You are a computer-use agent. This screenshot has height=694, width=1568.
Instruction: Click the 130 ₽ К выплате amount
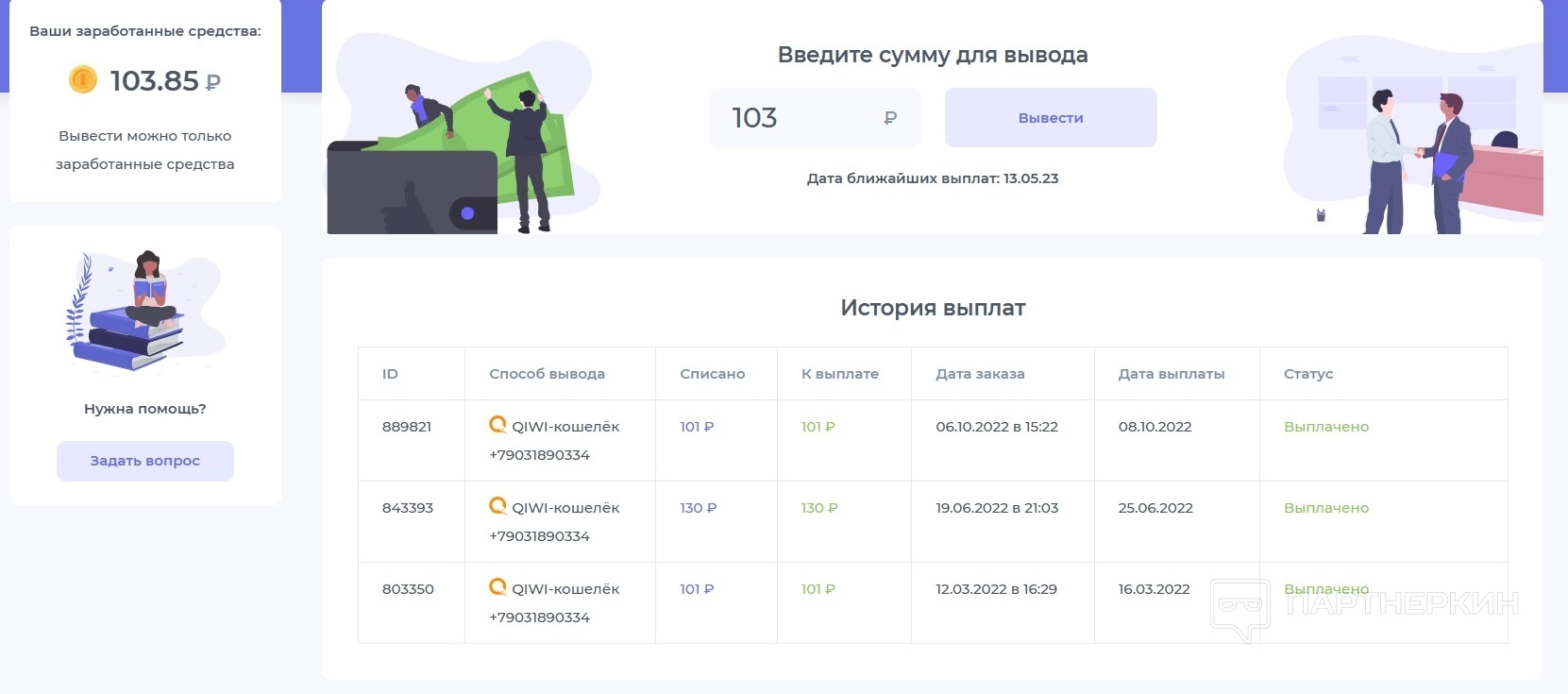point(819,508)
